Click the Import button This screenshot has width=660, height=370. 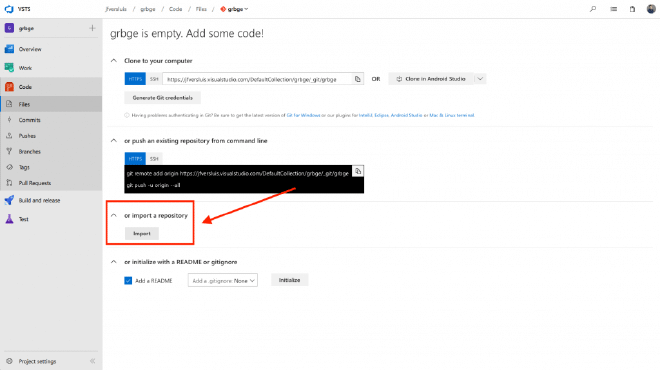pos(142,233)
